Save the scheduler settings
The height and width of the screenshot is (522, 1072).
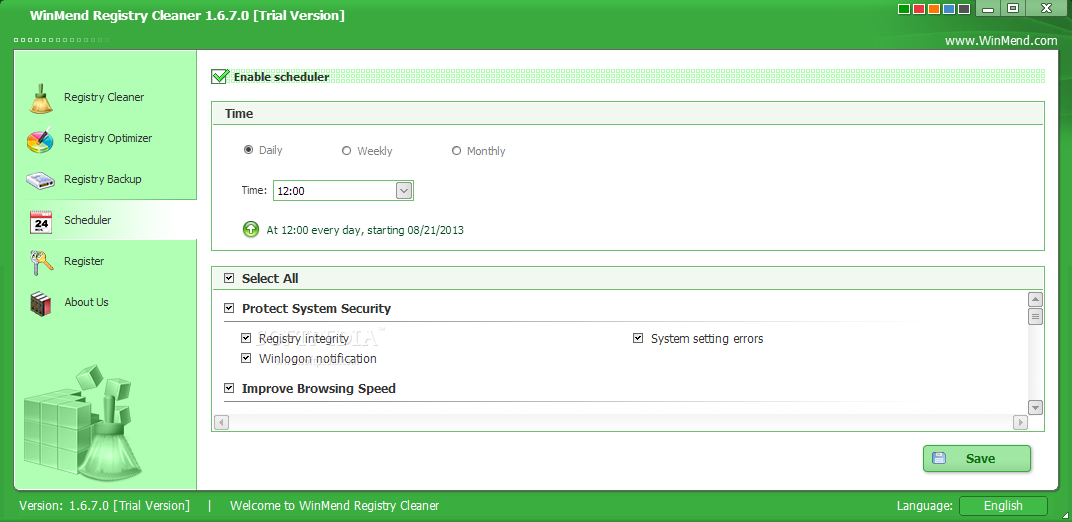[x=976, y=458]
